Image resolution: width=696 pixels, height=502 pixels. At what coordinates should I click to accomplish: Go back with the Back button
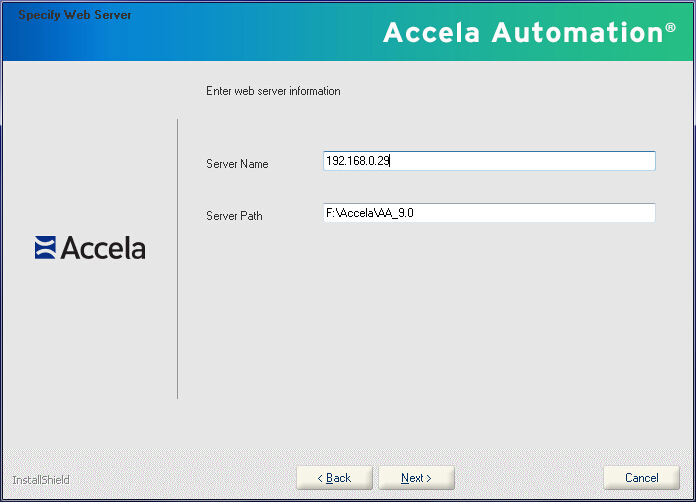point(334,478)
